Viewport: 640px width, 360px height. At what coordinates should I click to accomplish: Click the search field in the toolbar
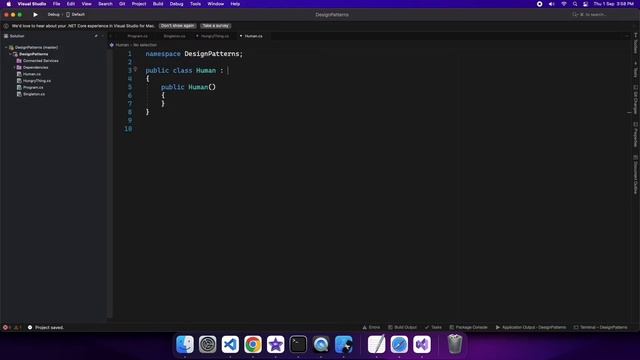591,15
